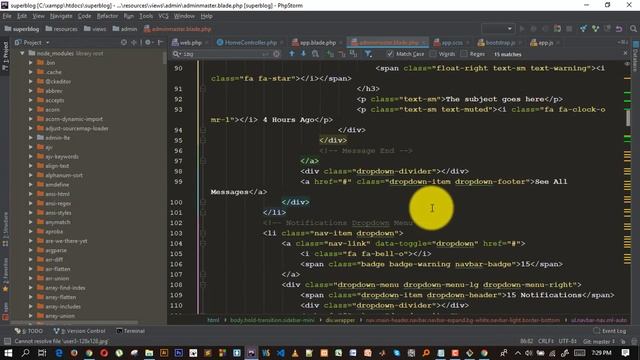
Task: Open VLC media player from taskbar
Action: 295,353
